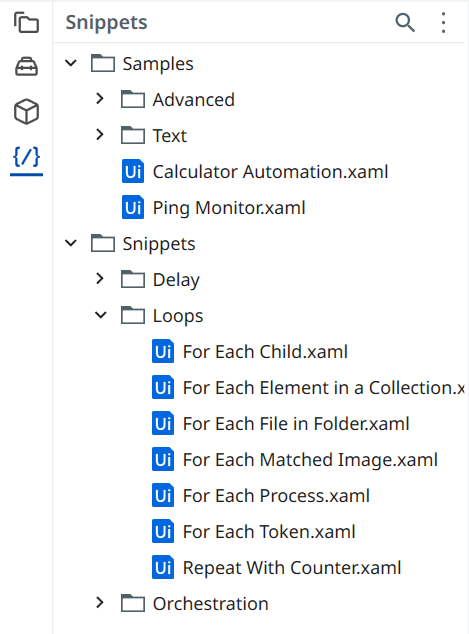469x634 pixels.
Task: Click the search magnifier in Snippets header
Action: coord(405,23)
